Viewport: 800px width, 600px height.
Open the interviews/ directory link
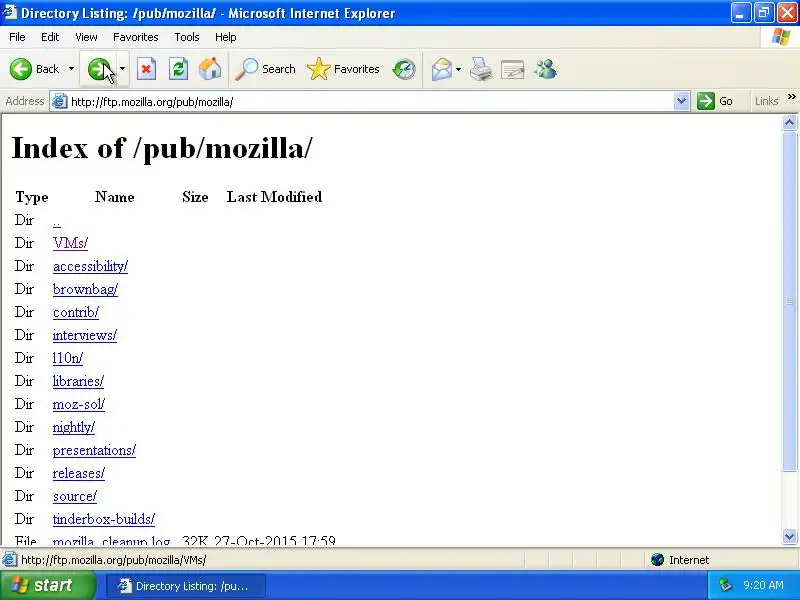tap(85, 335)
